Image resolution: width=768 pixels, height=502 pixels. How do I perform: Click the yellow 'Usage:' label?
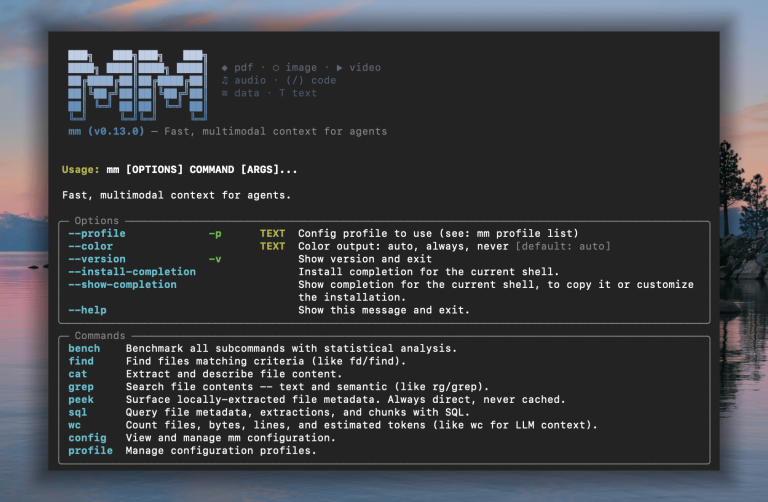[x=81, y=169]
